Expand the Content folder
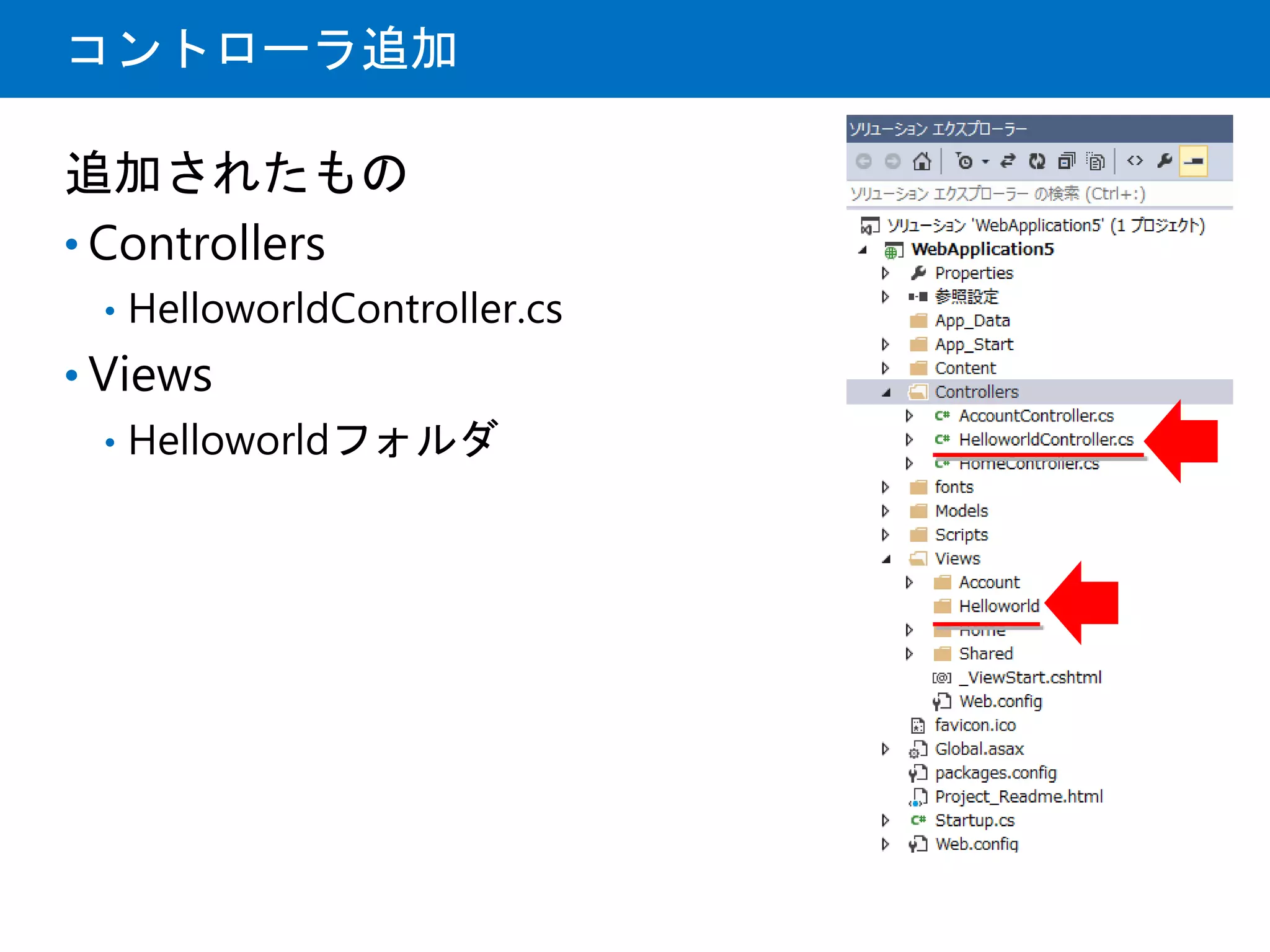 click(x=886, y=368)
